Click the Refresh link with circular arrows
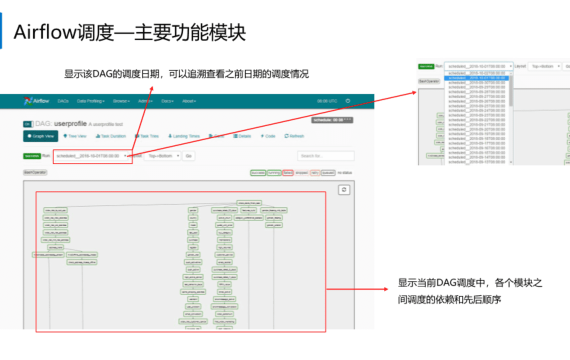 pyautogui.click(x=294, y=136)
